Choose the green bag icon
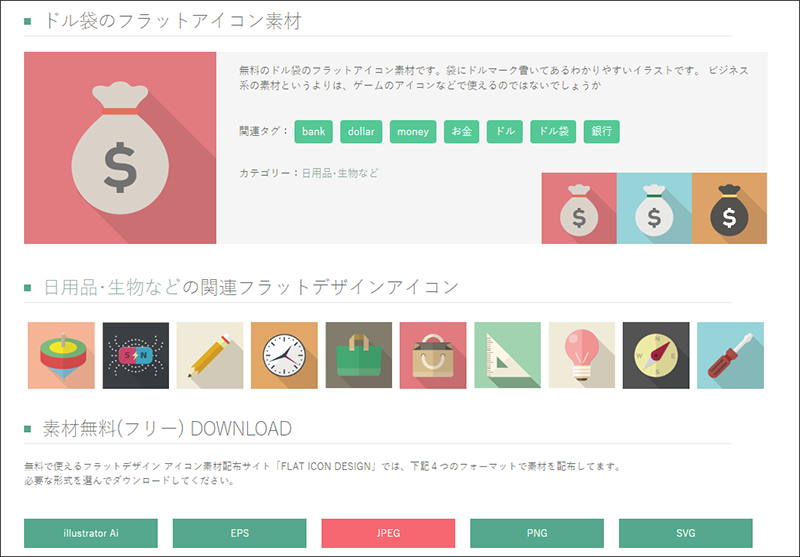800x557 pixels. coord(358,355)
